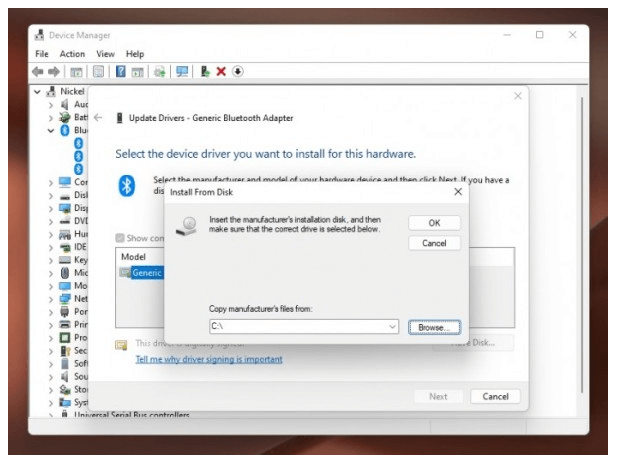The image size is (620, 463).
Task: Select the Nickel computer root node
Action: (x=66, y=91)
